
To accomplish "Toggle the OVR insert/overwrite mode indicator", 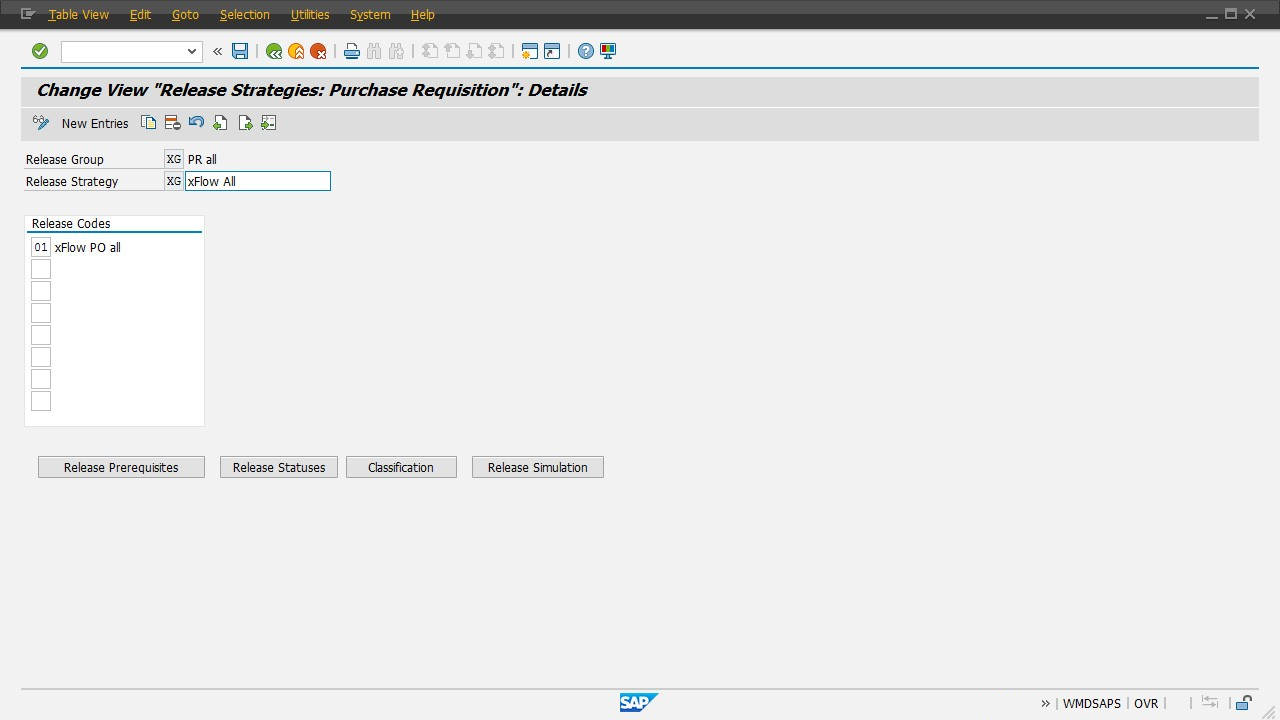I will (x=1146, y=703).
